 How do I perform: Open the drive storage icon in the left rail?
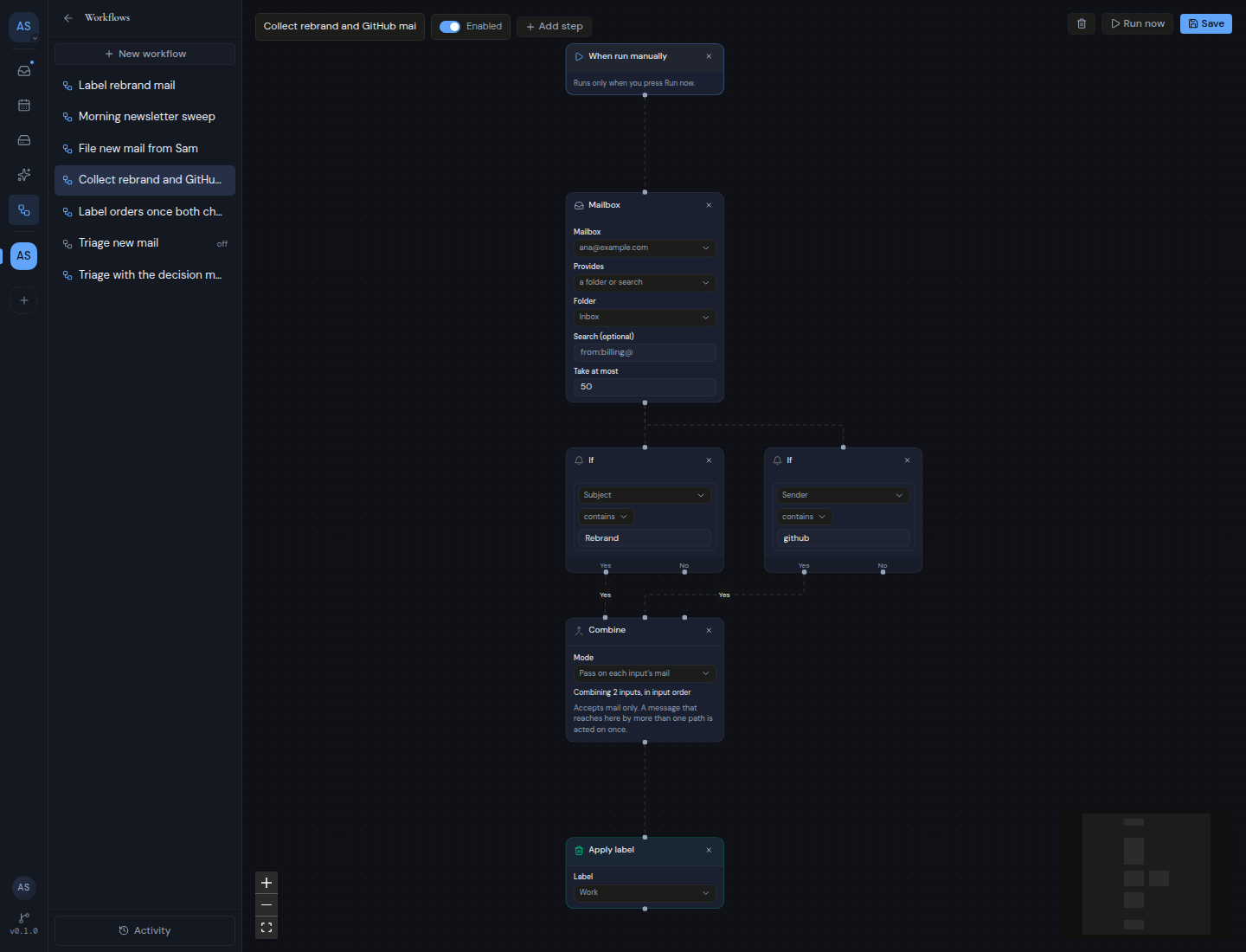[x=24, y=140]
